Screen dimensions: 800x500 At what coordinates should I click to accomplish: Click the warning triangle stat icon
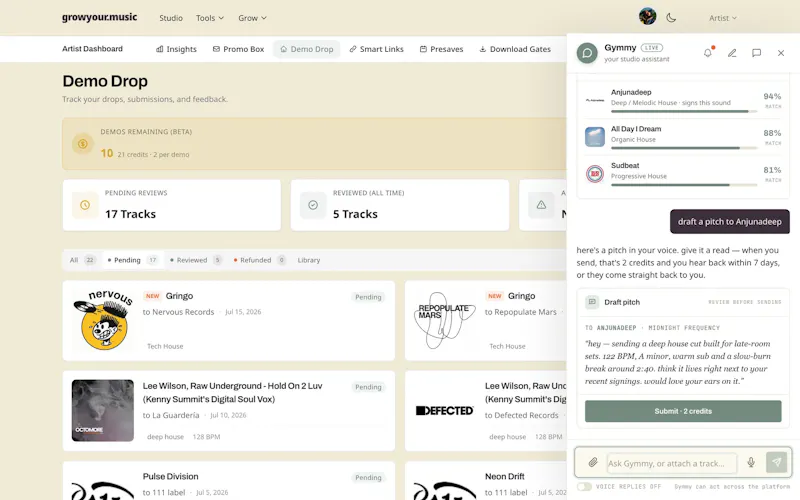coord(541,205)
